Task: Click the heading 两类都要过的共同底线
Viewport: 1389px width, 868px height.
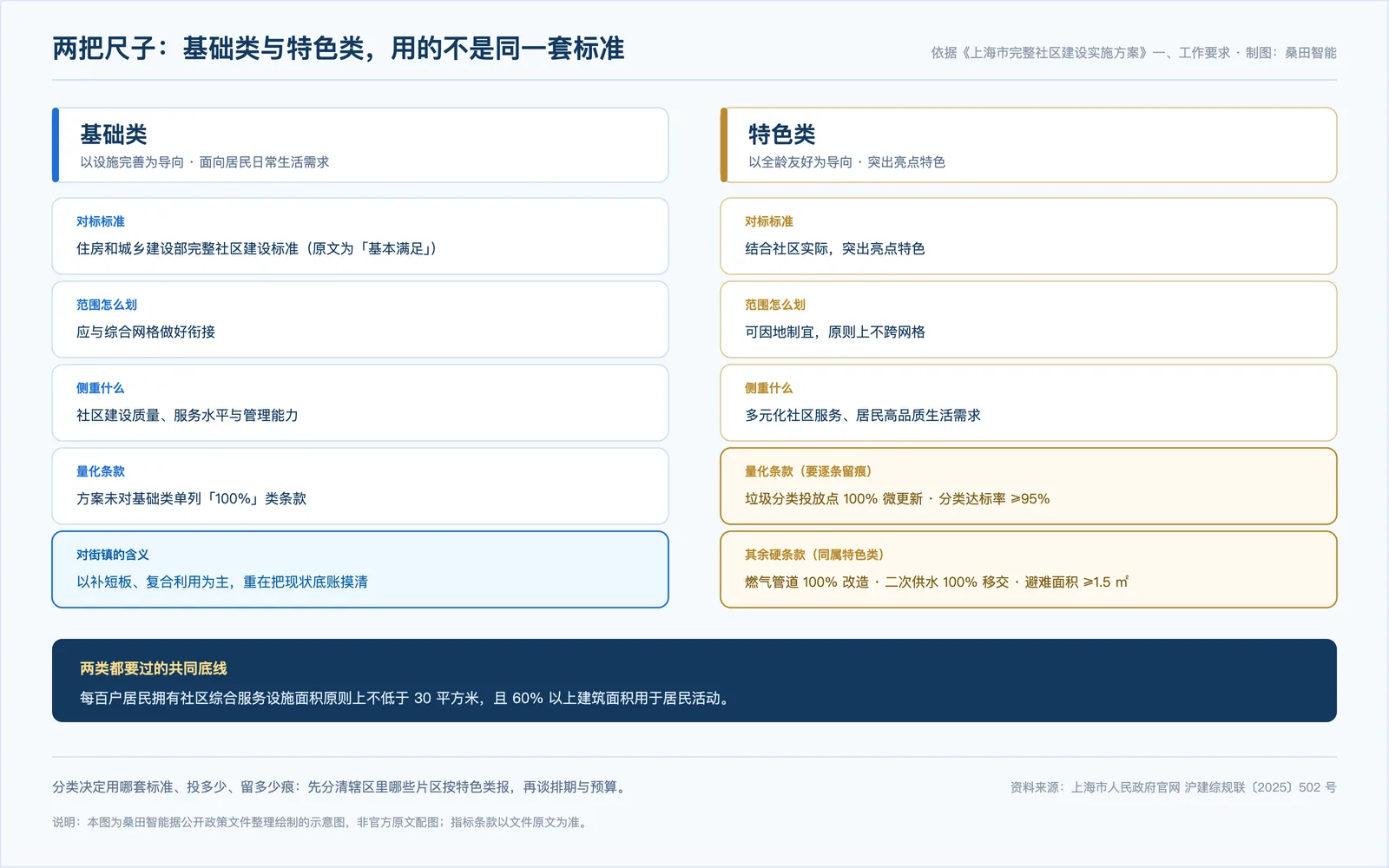Action: 154,668
